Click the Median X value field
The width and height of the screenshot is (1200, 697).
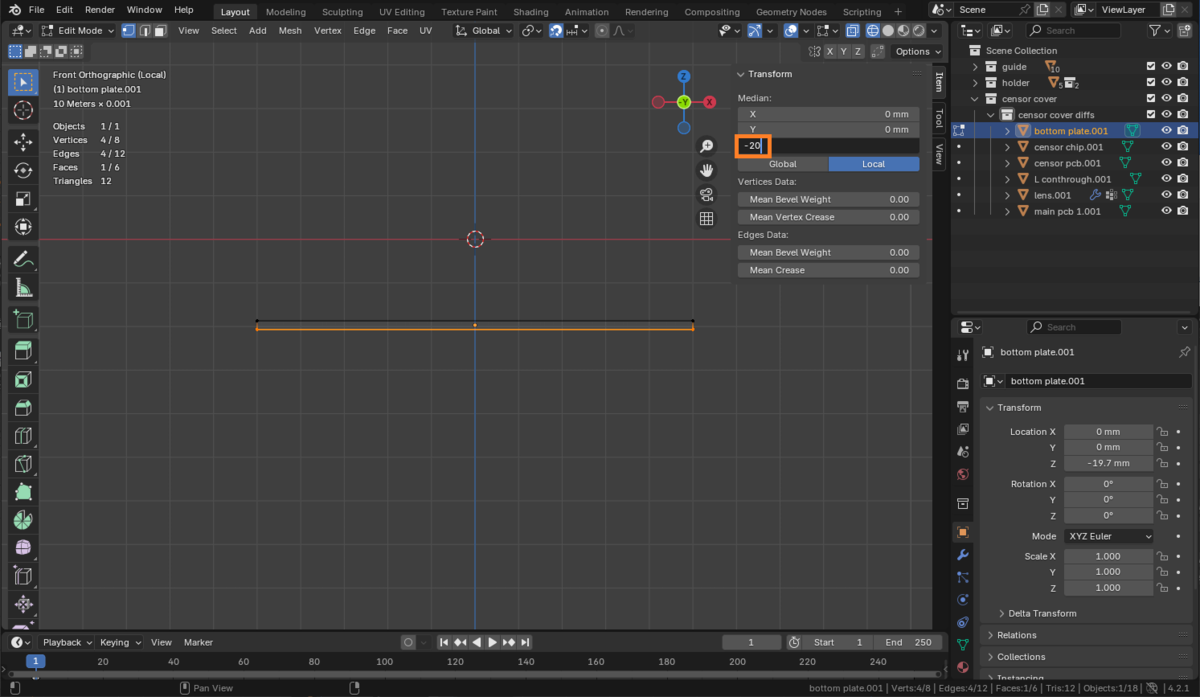(x=828, y=114)
